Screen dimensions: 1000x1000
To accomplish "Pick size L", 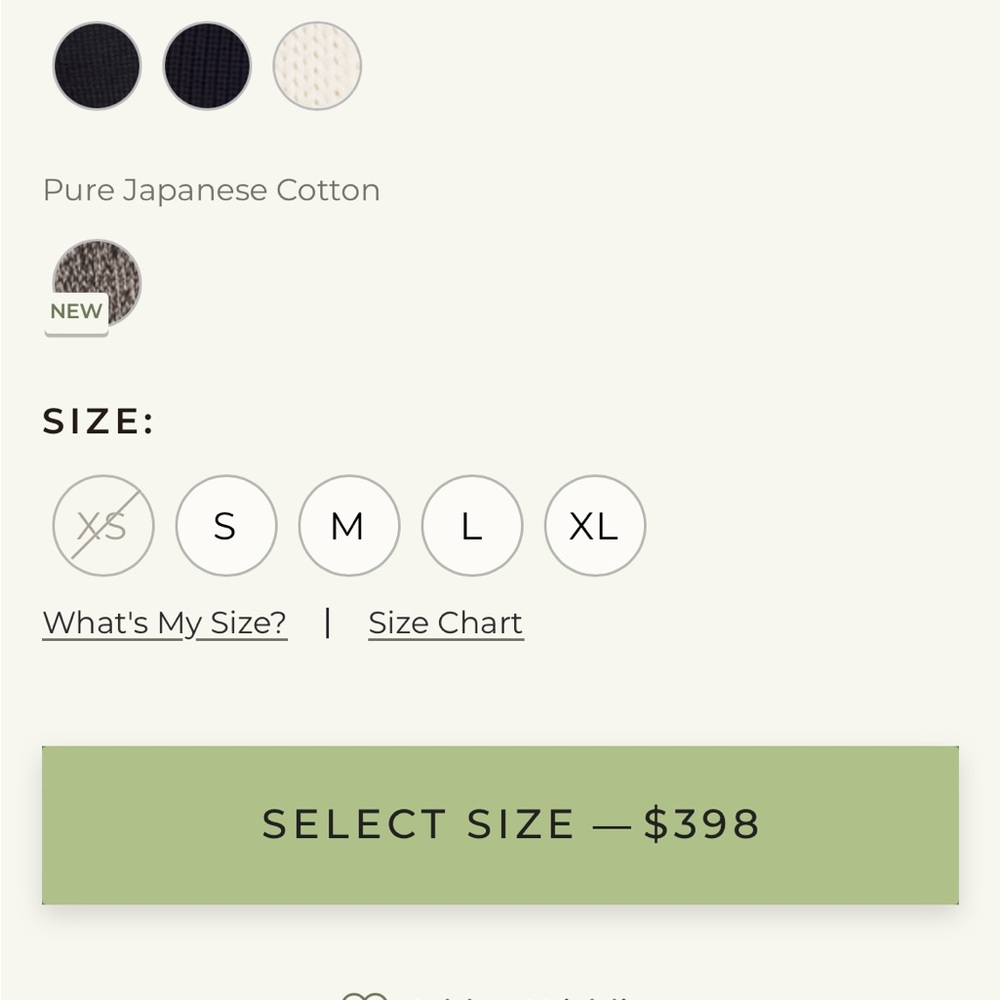I will [x=473, y=526].
